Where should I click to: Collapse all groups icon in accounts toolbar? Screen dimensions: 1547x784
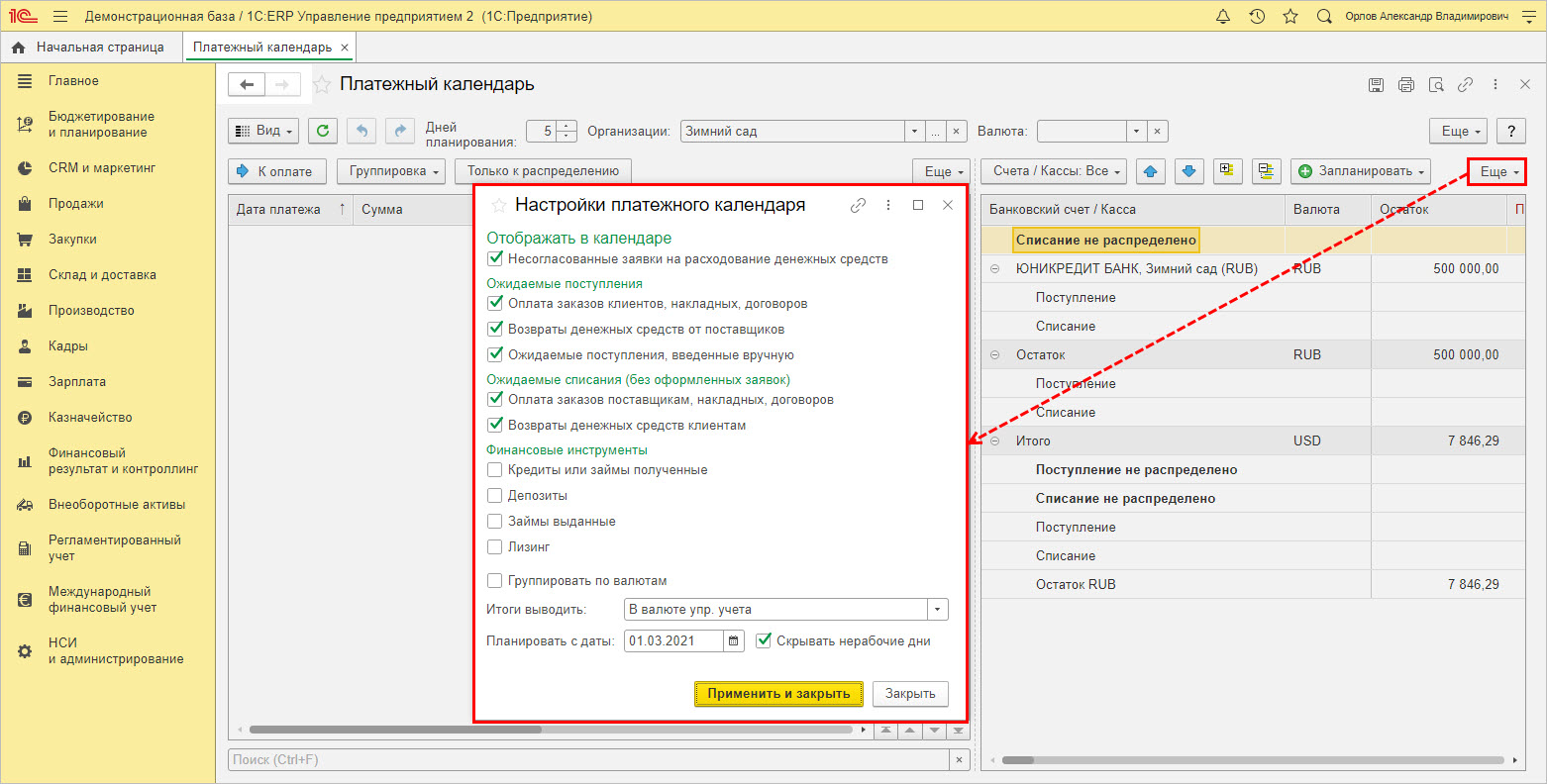pyautogui.click(x=1267, y=171)
